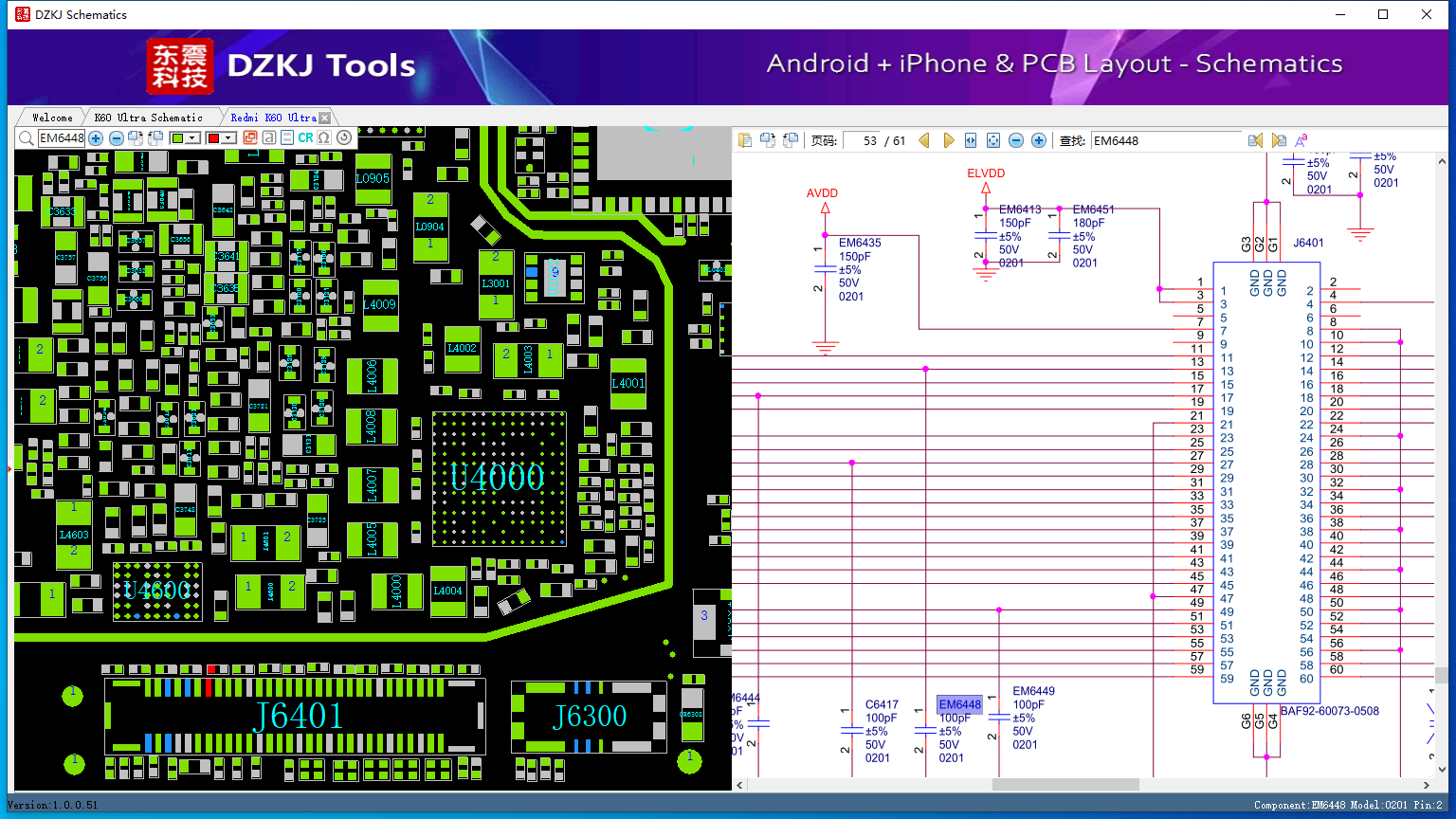1456x819 pixels.
Task: Click the ELVDD net label
Action: [986, 173]
